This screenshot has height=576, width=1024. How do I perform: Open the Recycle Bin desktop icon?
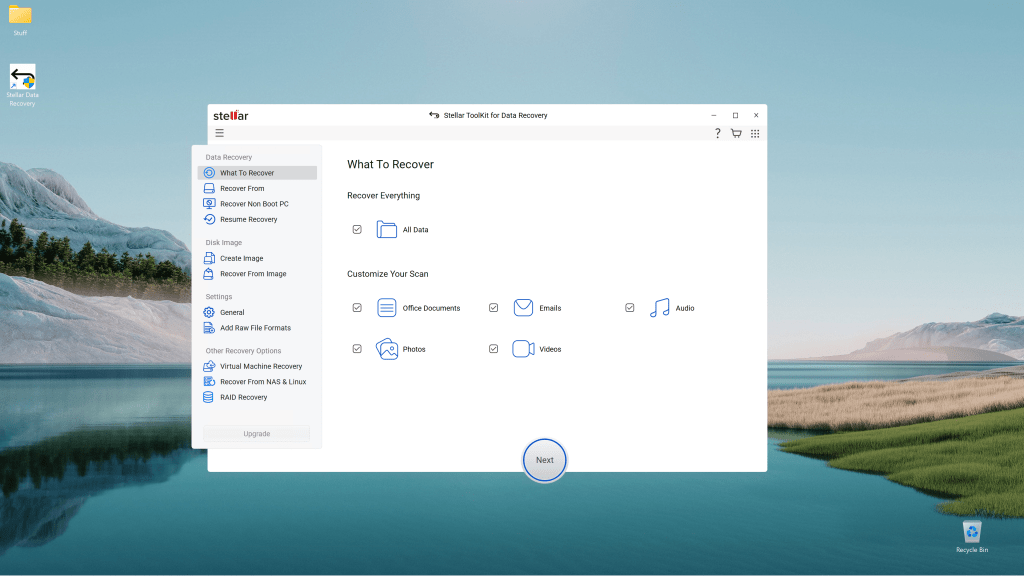(971, 535)
